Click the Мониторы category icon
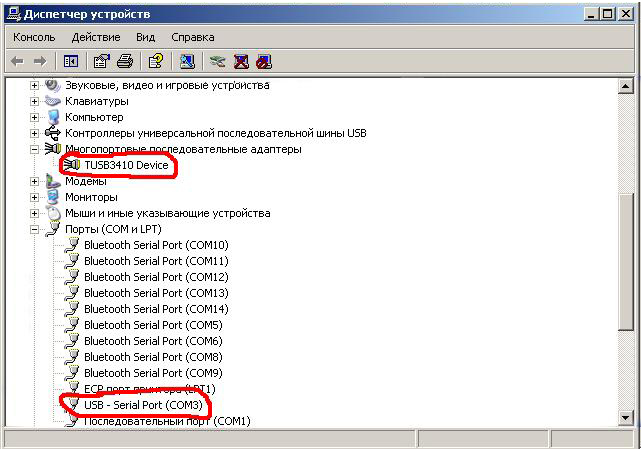This screenshot has width=641, height=449. [53, 197]
